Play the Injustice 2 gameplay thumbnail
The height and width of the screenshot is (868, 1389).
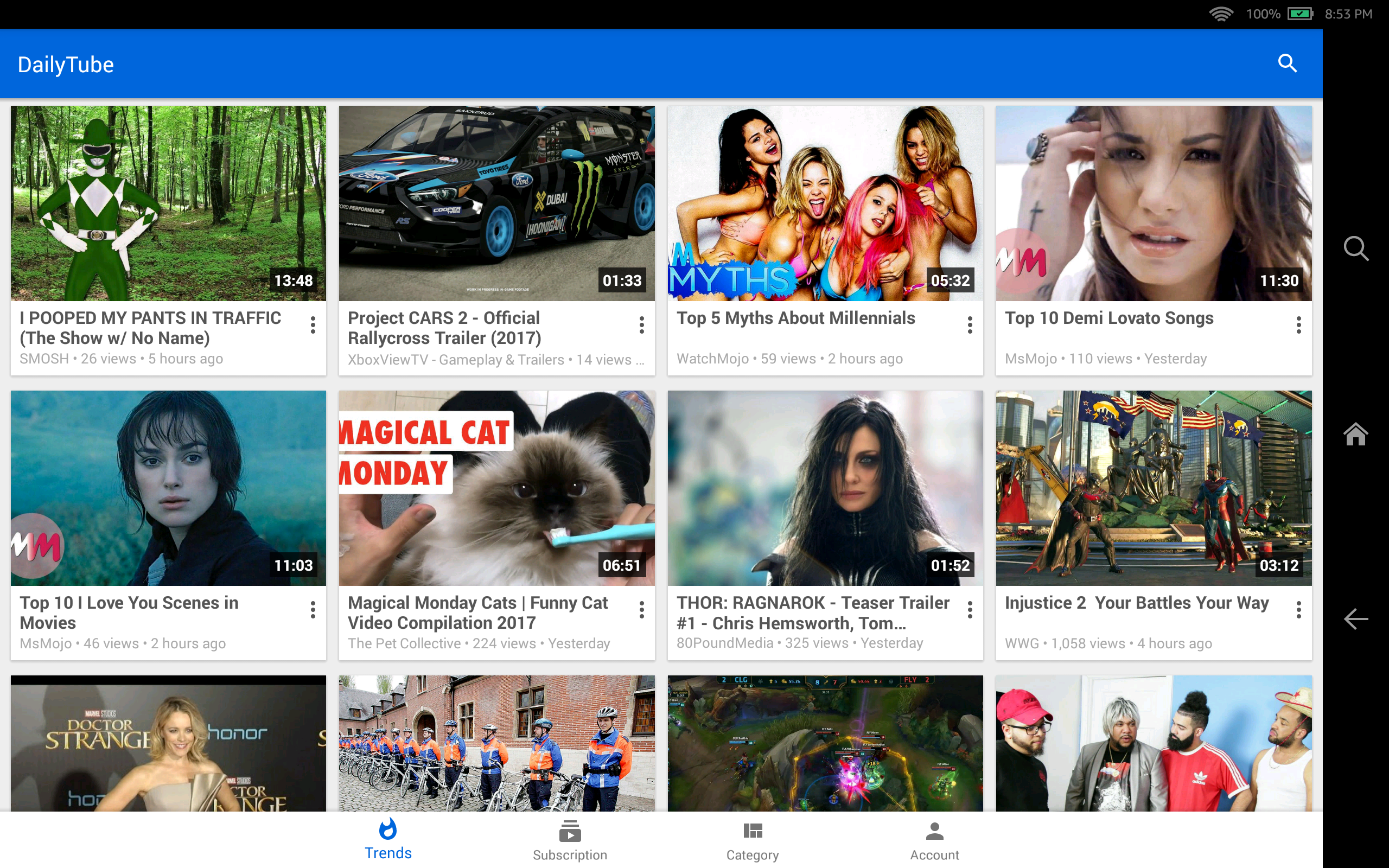1154,488
